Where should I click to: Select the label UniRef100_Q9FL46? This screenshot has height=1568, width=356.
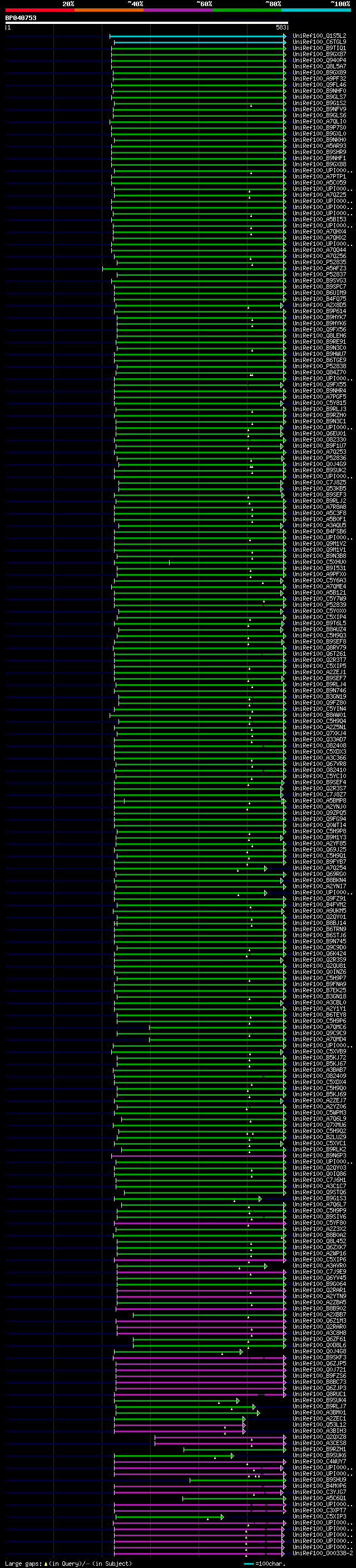(x=319, y=85)
